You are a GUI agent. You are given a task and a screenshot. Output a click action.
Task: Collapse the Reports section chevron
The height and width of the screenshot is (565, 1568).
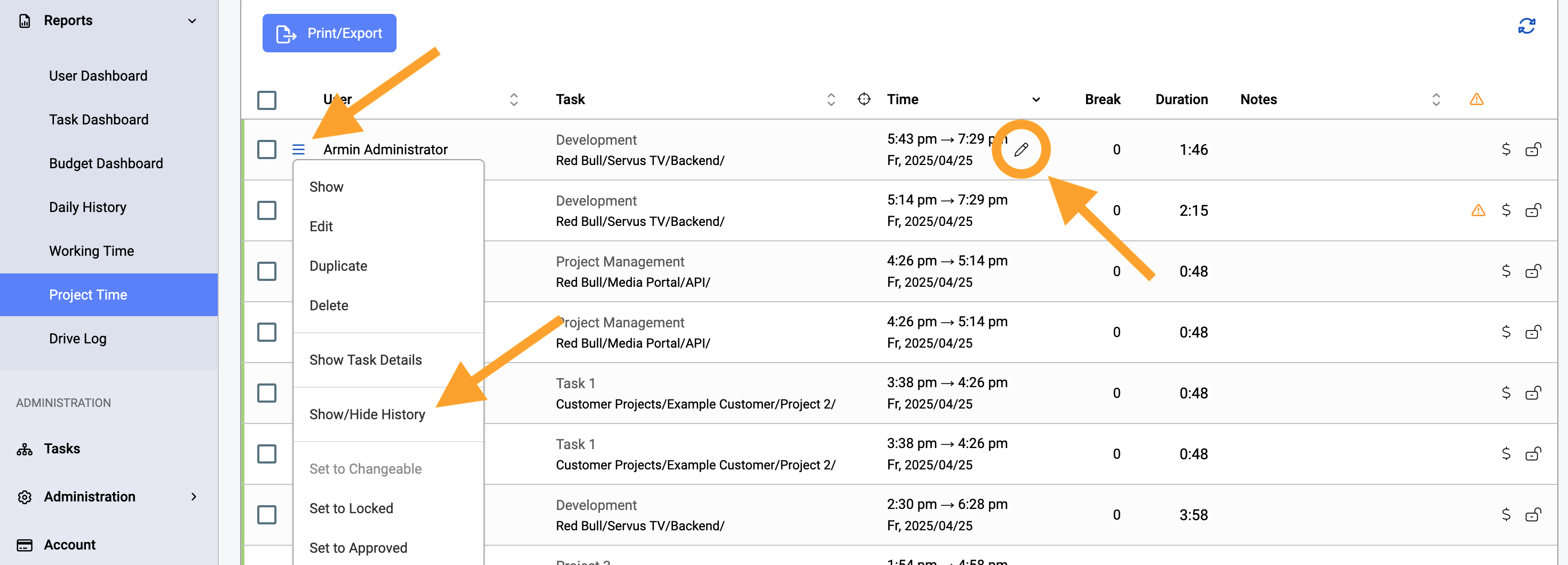pos(192,21)
